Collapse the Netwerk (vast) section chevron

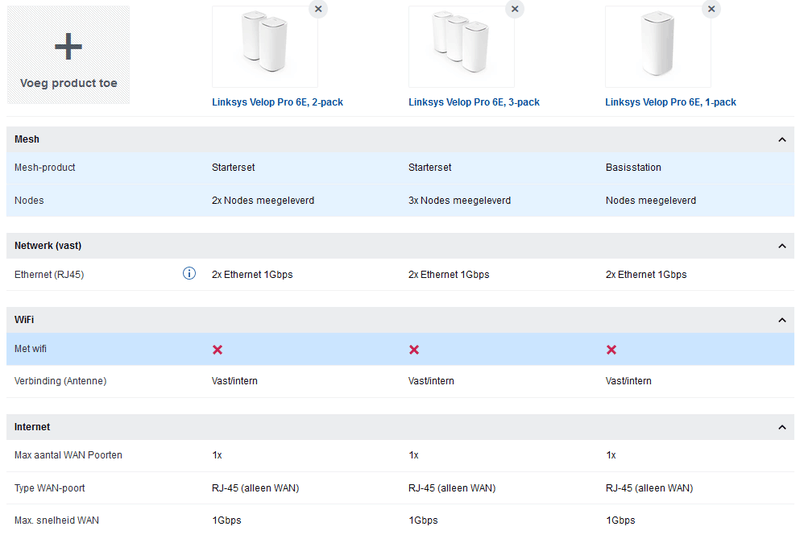click(x=782, y=246)
